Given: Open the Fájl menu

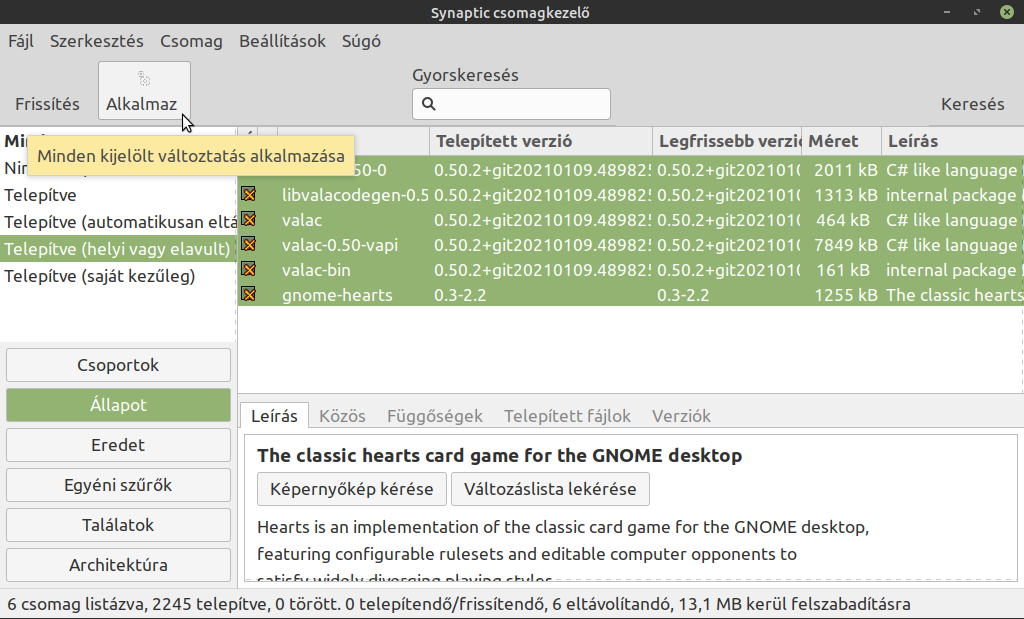Looking at the screenshot, I should pyautogui.click(x=21, y=41).
